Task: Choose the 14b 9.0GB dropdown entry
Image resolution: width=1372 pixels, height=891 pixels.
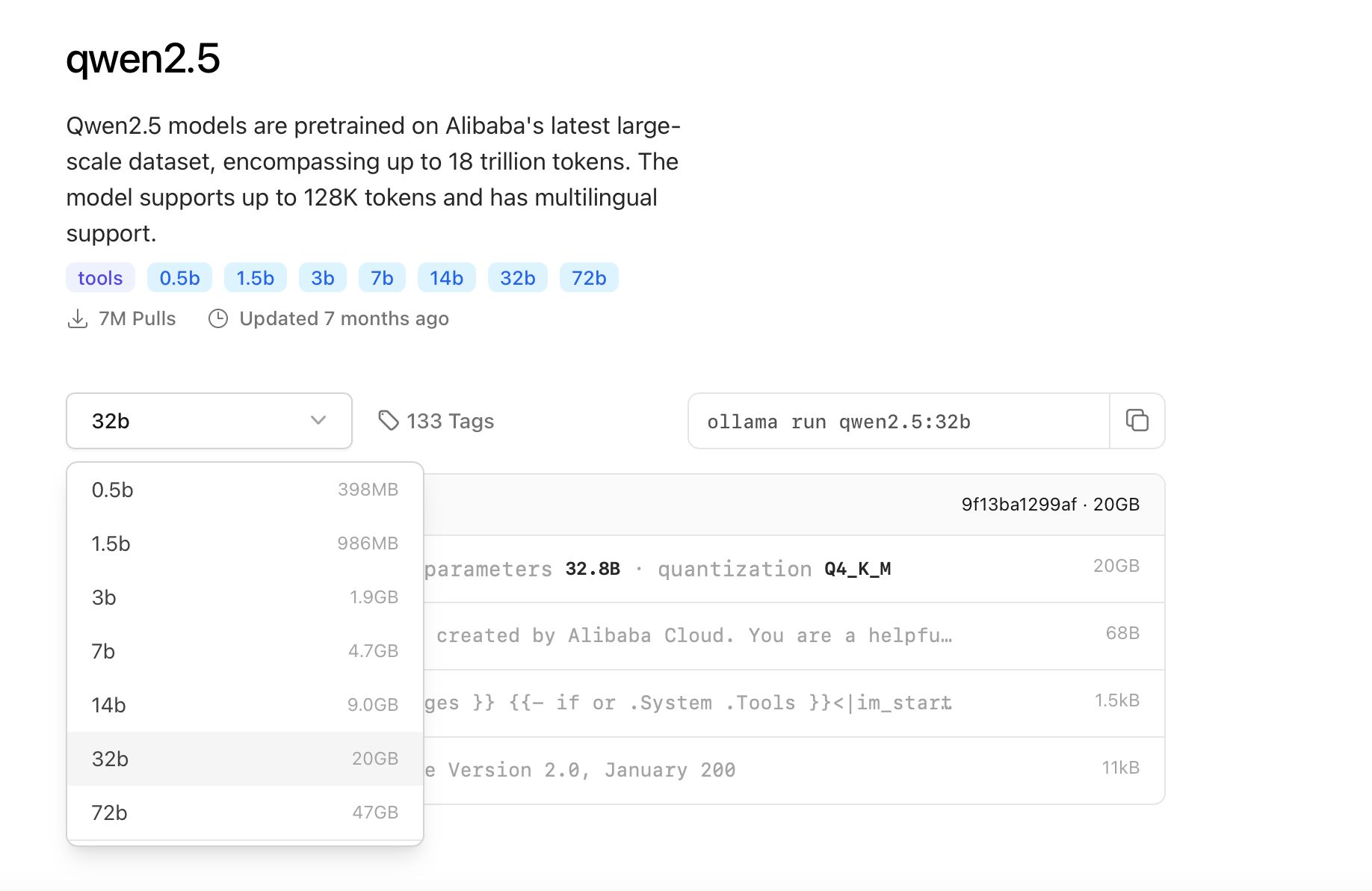Action: [x=245, y=706]
